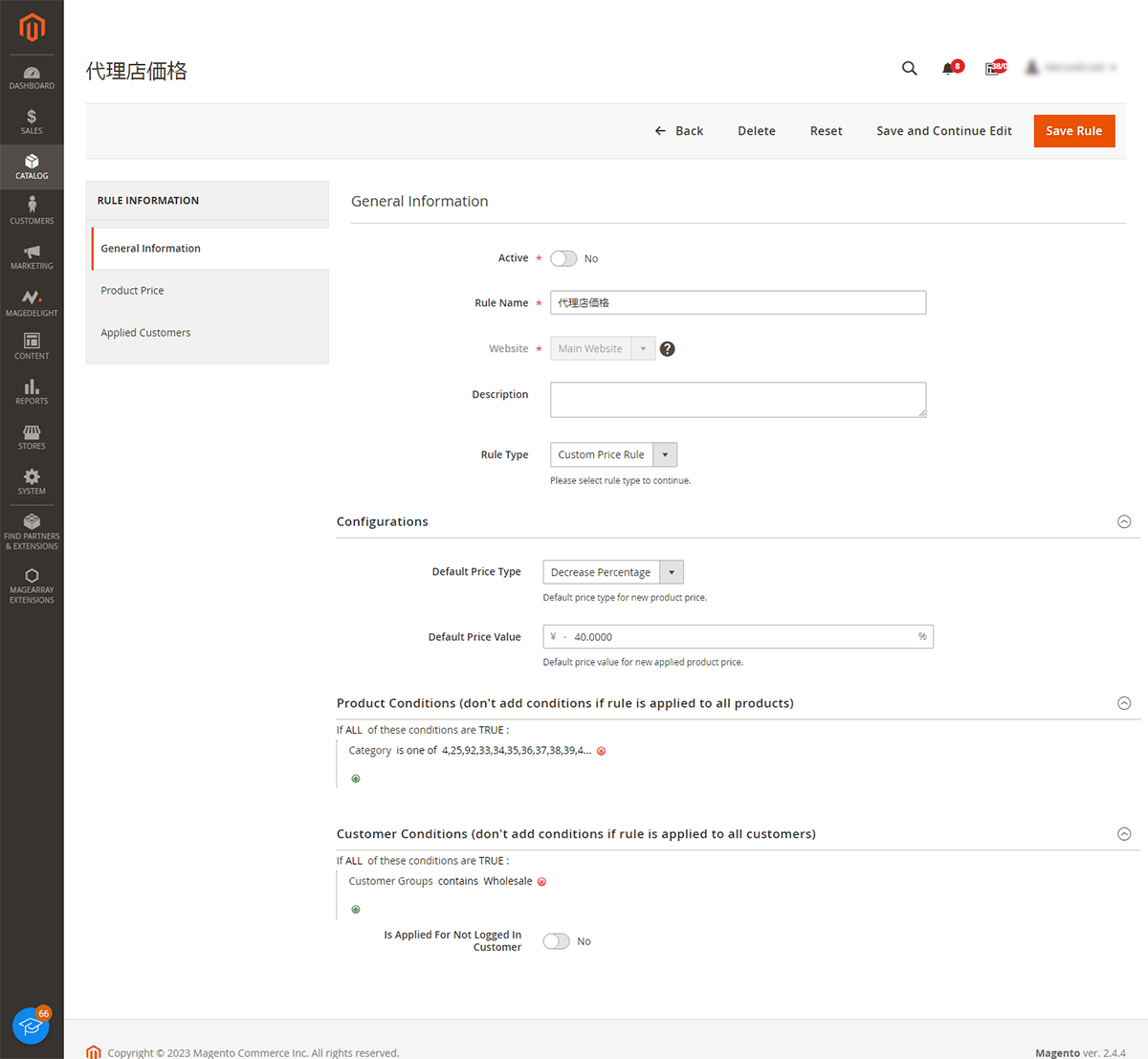Click the Delete button

(x=757, y=131)
